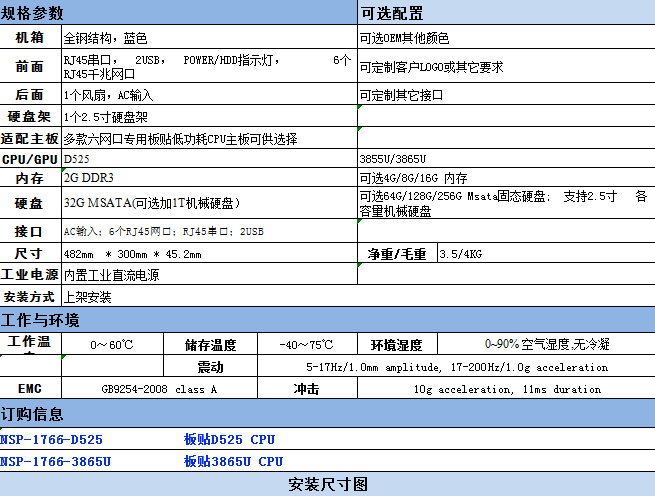Screen dimensions: 655x496
Task: Click the NSP-1766-3865U order model link
Action: (55, 461)
